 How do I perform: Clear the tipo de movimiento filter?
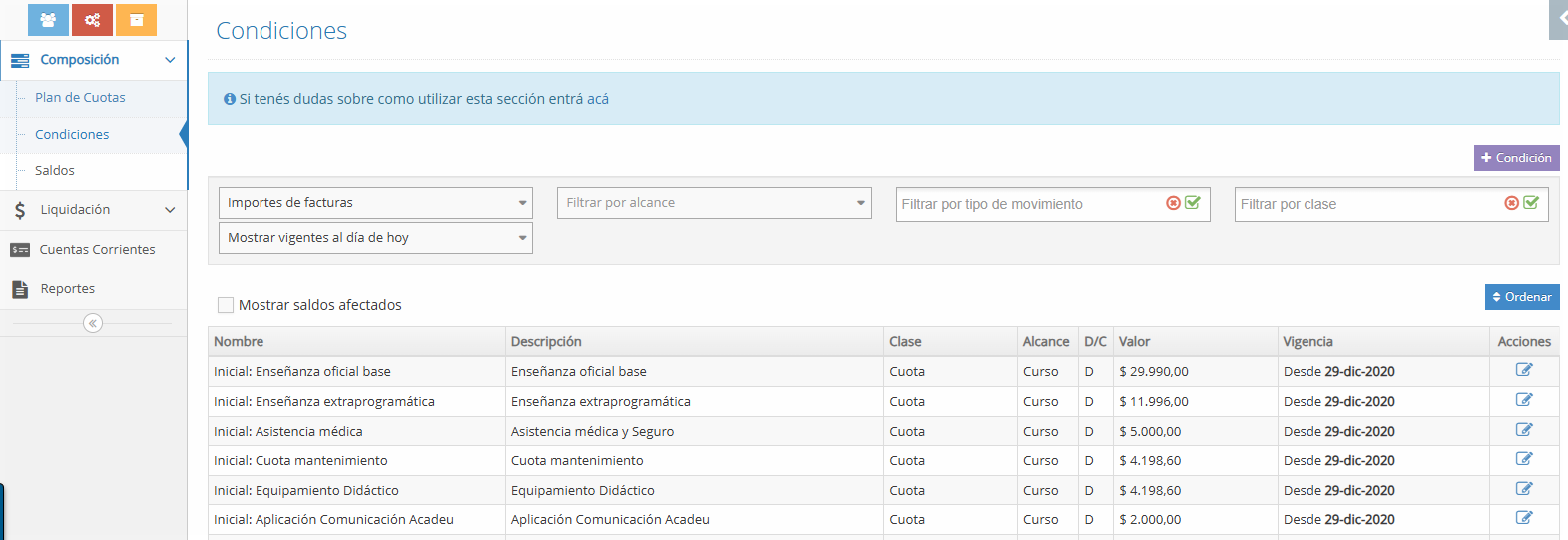coord(1173,203)
